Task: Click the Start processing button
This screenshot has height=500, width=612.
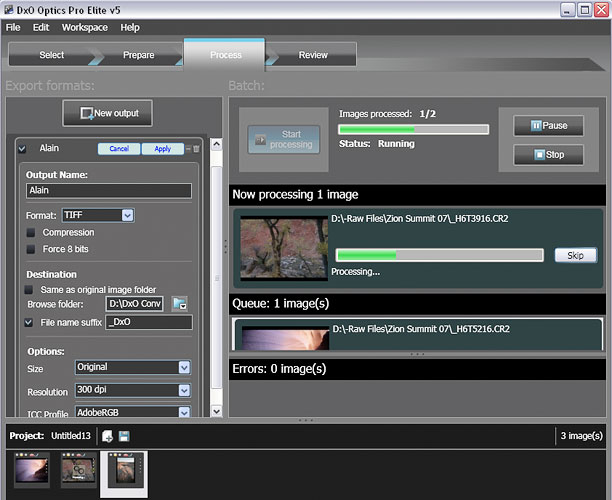Action: click(284, 139)
